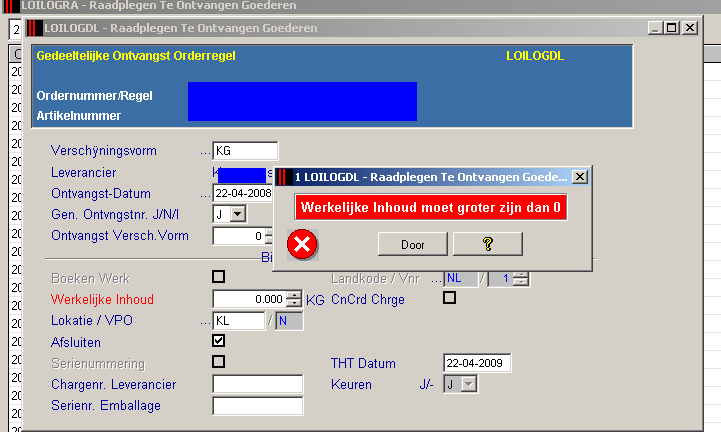Click the Lokatie KL input field
Image resolution: width=721 pixels, height=432 pixels.
[239, 321]
